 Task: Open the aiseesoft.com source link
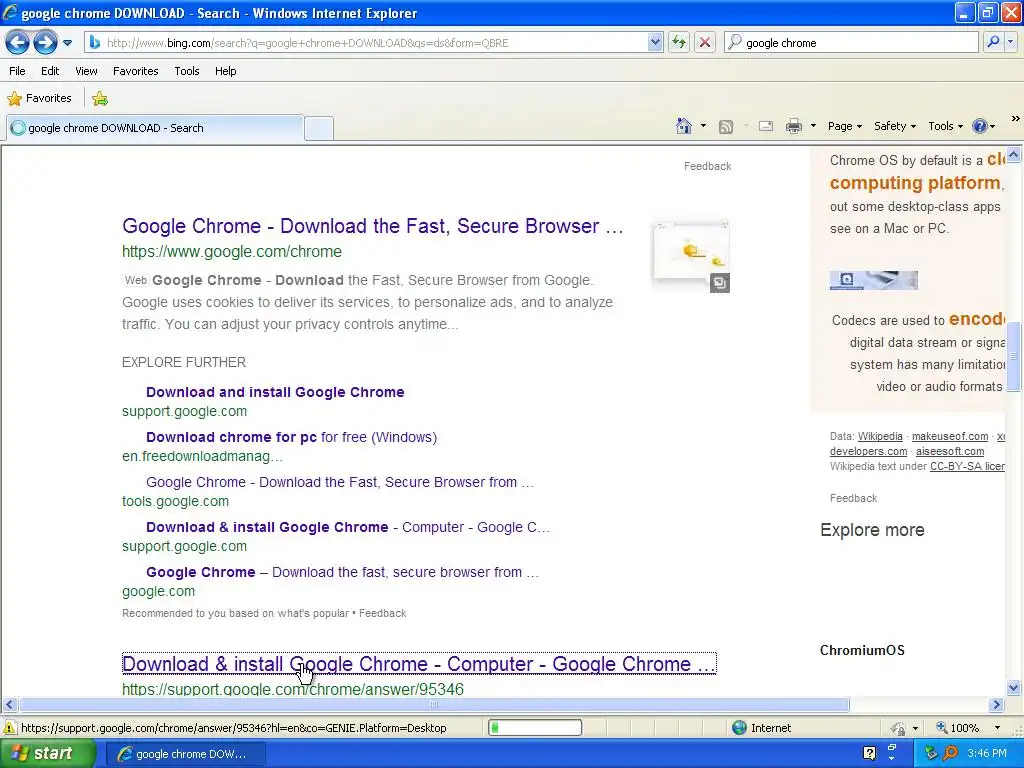click(950, 451)
